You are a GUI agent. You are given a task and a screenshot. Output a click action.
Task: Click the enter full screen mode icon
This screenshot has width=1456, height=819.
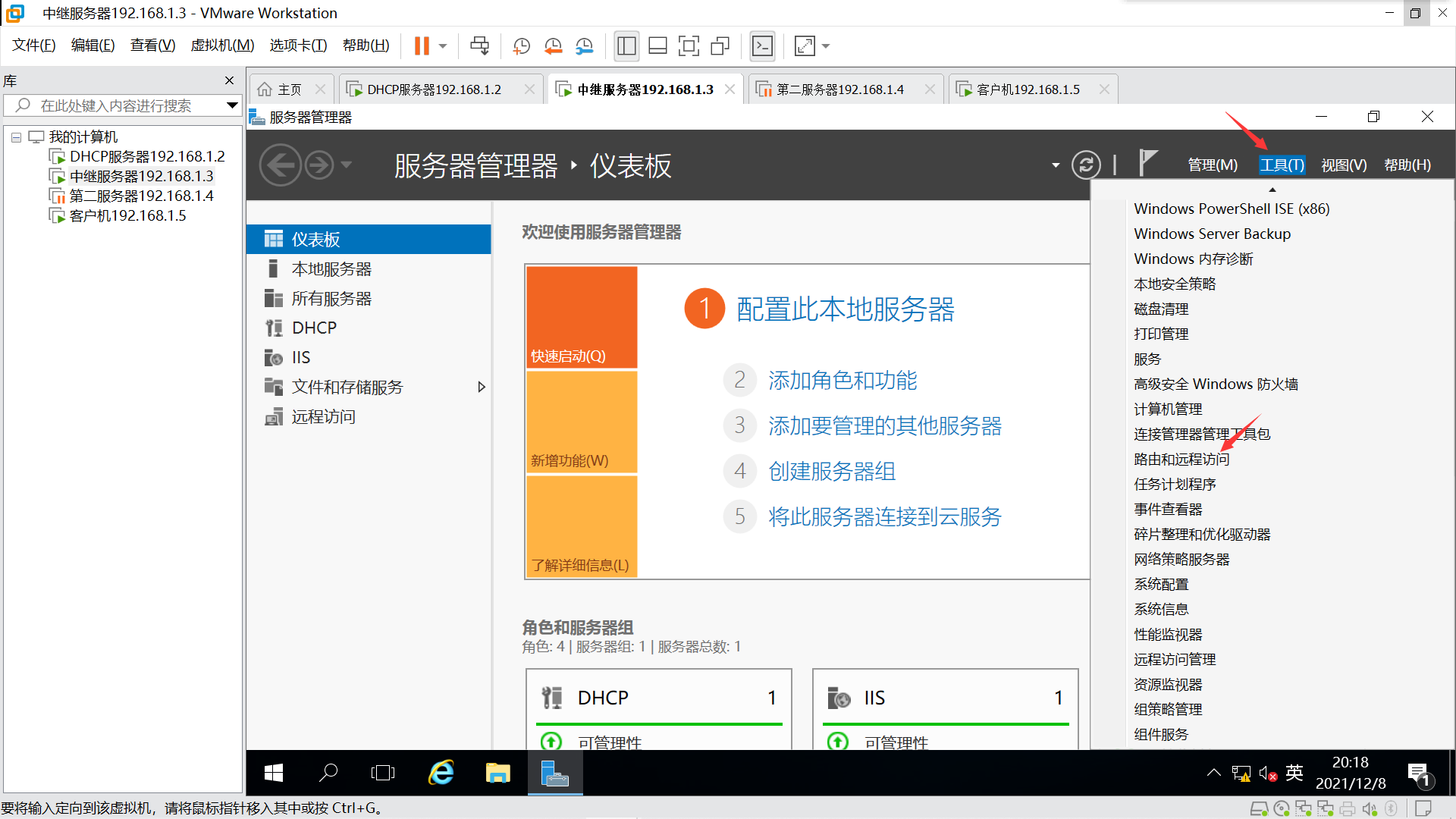[x=688, y=46]
